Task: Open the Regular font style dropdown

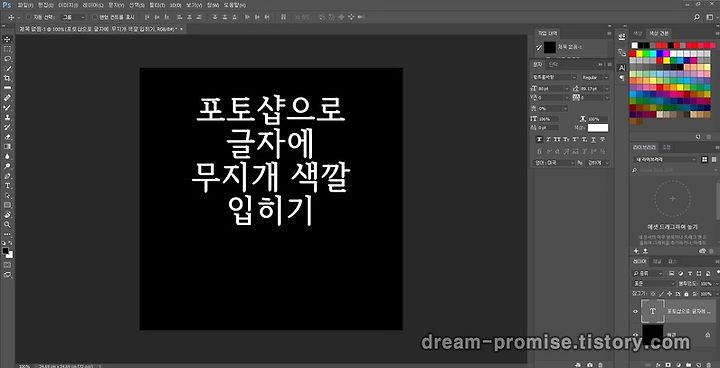Action: (x=595, y=78)
